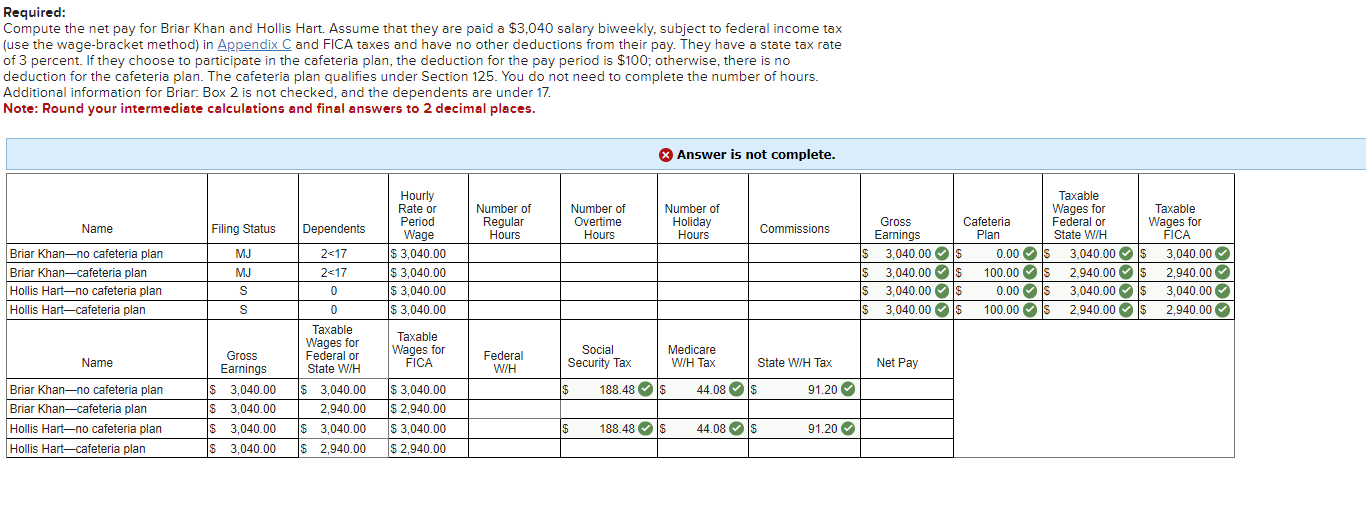Click green check beside Hollis no-plan Gross Earnings
The width and height of the screenshot is (1366, 512).
pos(942,291)
